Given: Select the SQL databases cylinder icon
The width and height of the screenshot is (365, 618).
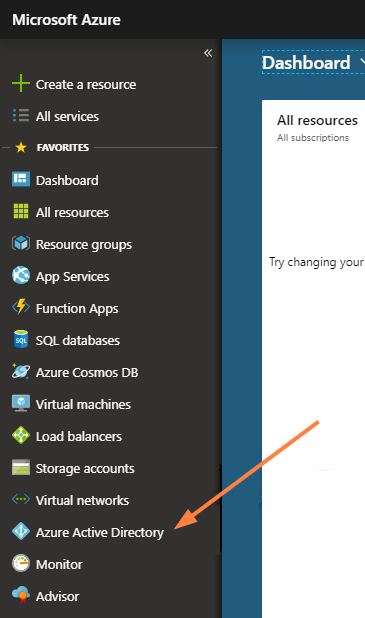Looking at the screenshot, I should pos(21,339).
